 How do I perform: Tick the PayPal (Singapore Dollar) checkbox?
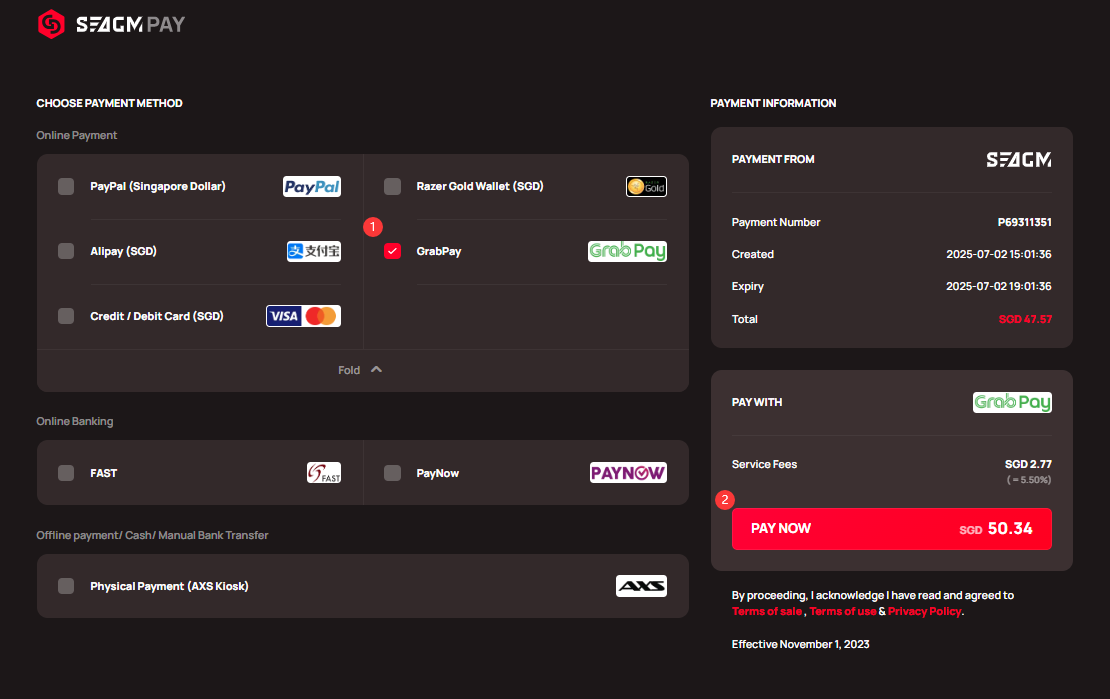pos(66,186)
